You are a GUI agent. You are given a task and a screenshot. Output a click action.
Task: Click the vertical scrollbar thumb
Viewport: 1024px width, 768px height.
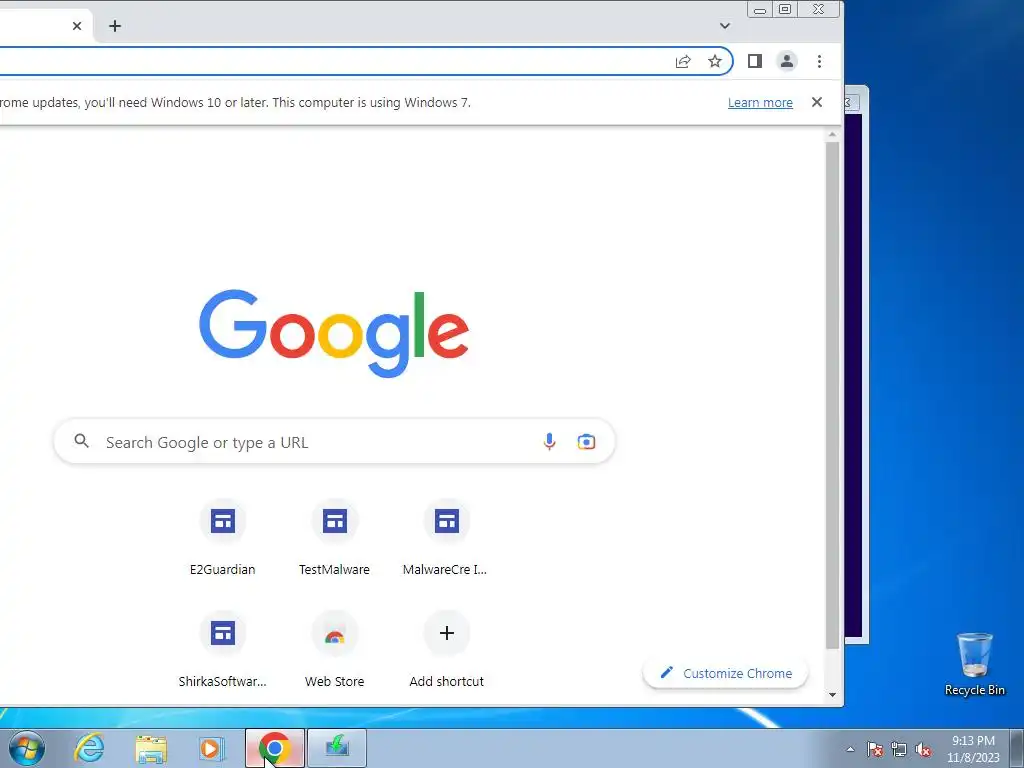[x=832, y=394]
